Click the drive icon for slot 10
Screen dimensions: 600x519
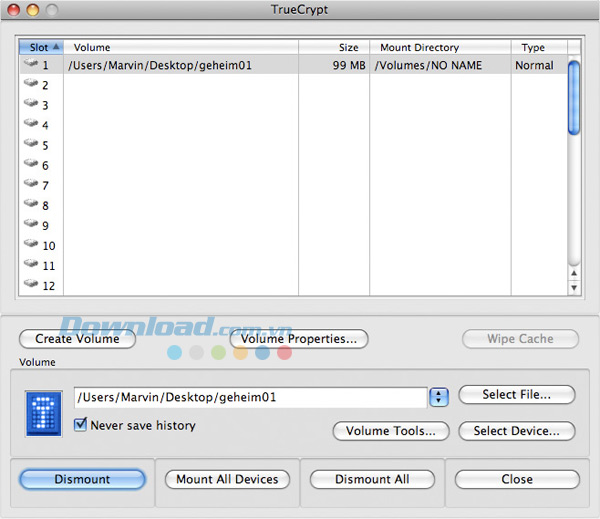tap(31, 243)
